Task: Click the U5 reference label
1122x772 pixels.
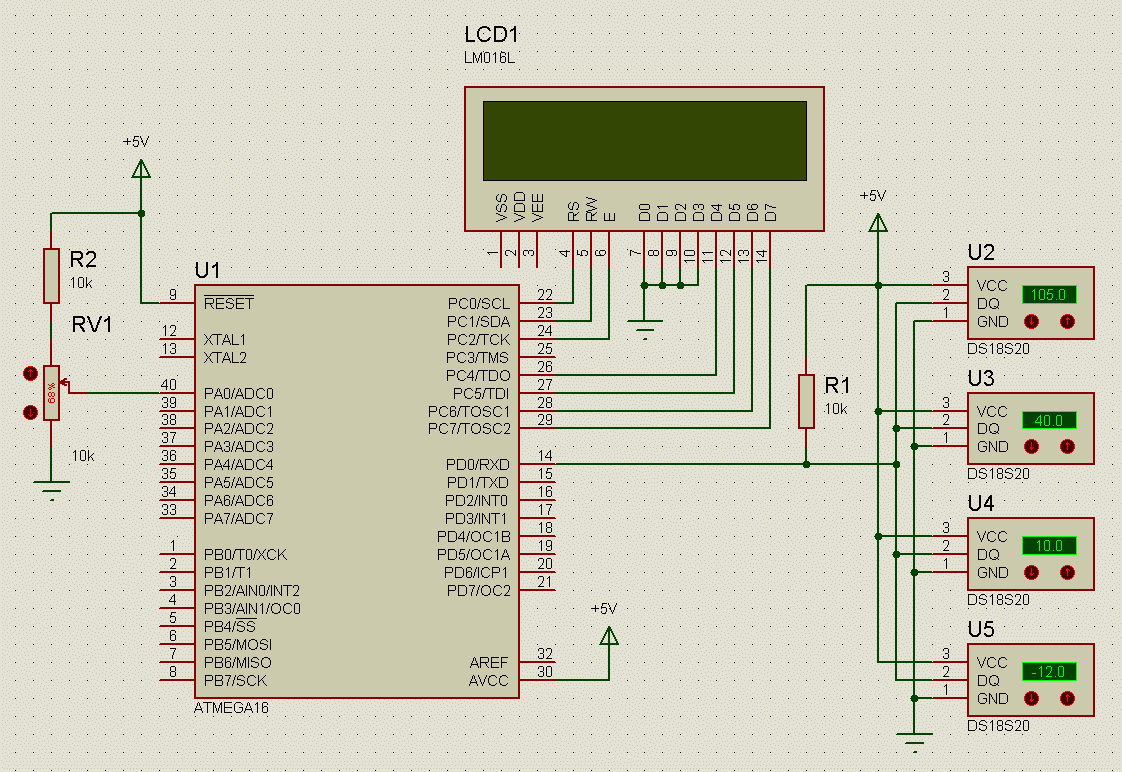Action: point(980,630)
